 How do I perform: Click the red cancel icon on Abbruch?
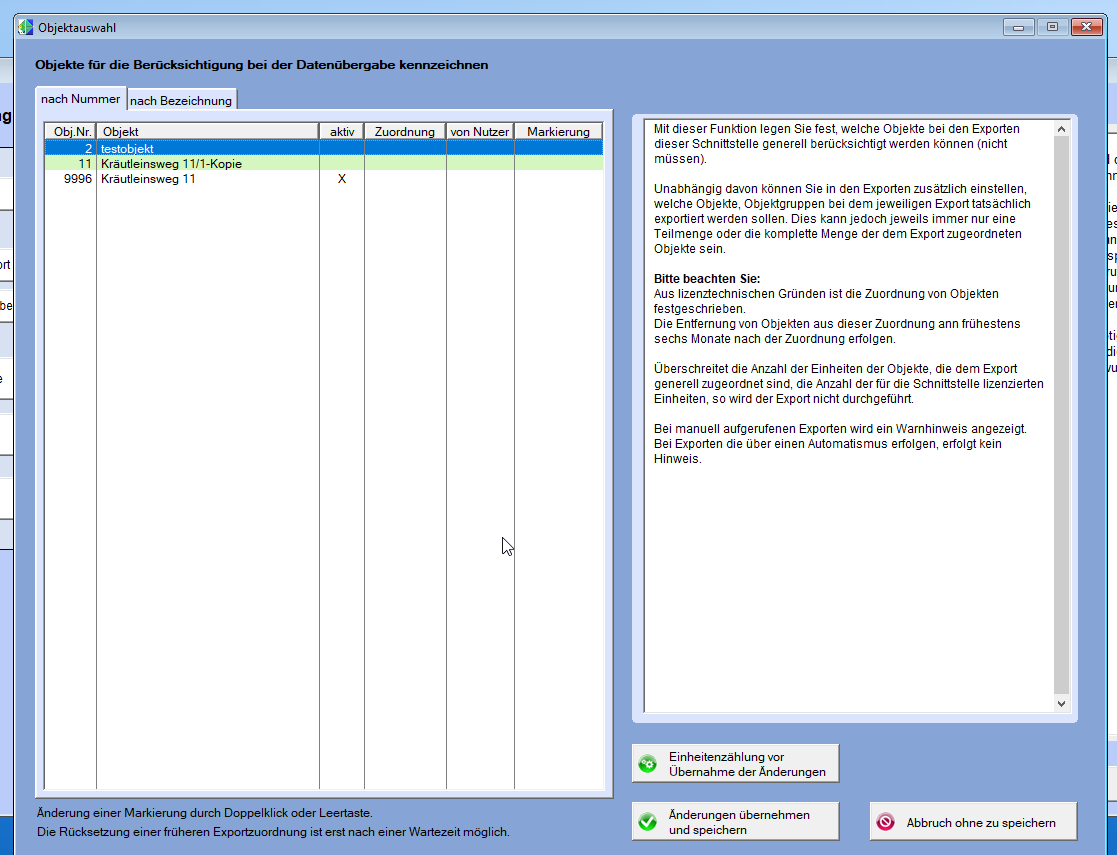[886, 822]
